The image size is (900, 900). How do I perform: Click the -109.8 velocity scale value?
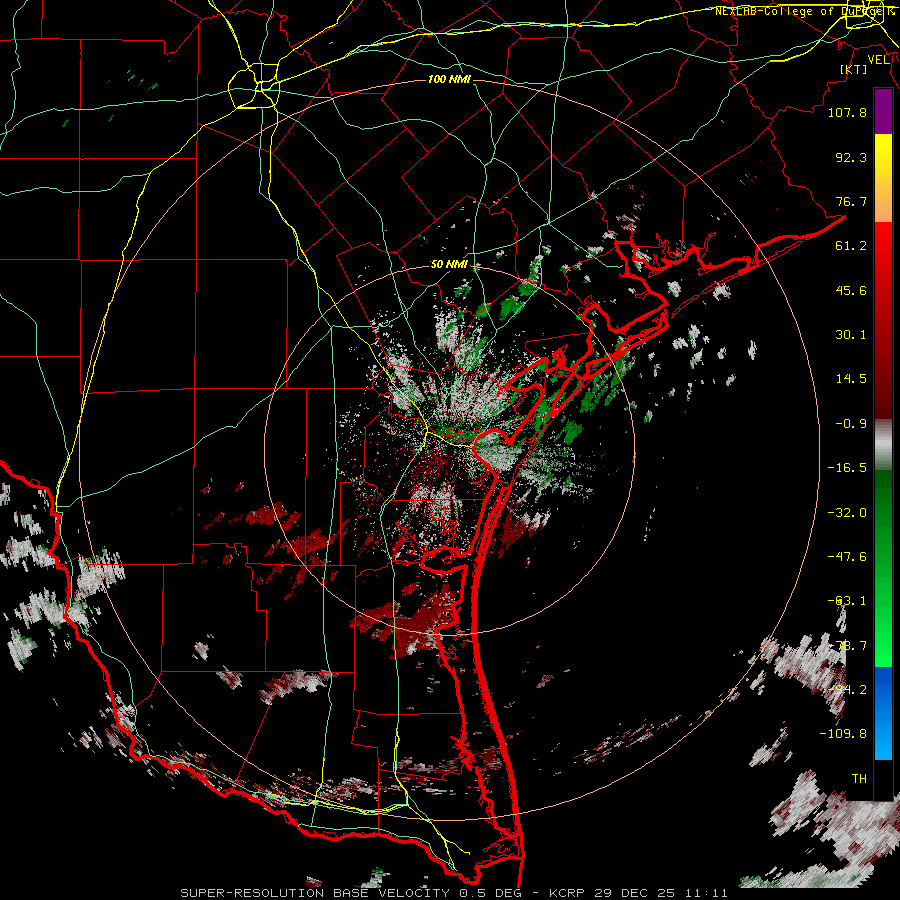pyautogui.click(x=843, y=734)
